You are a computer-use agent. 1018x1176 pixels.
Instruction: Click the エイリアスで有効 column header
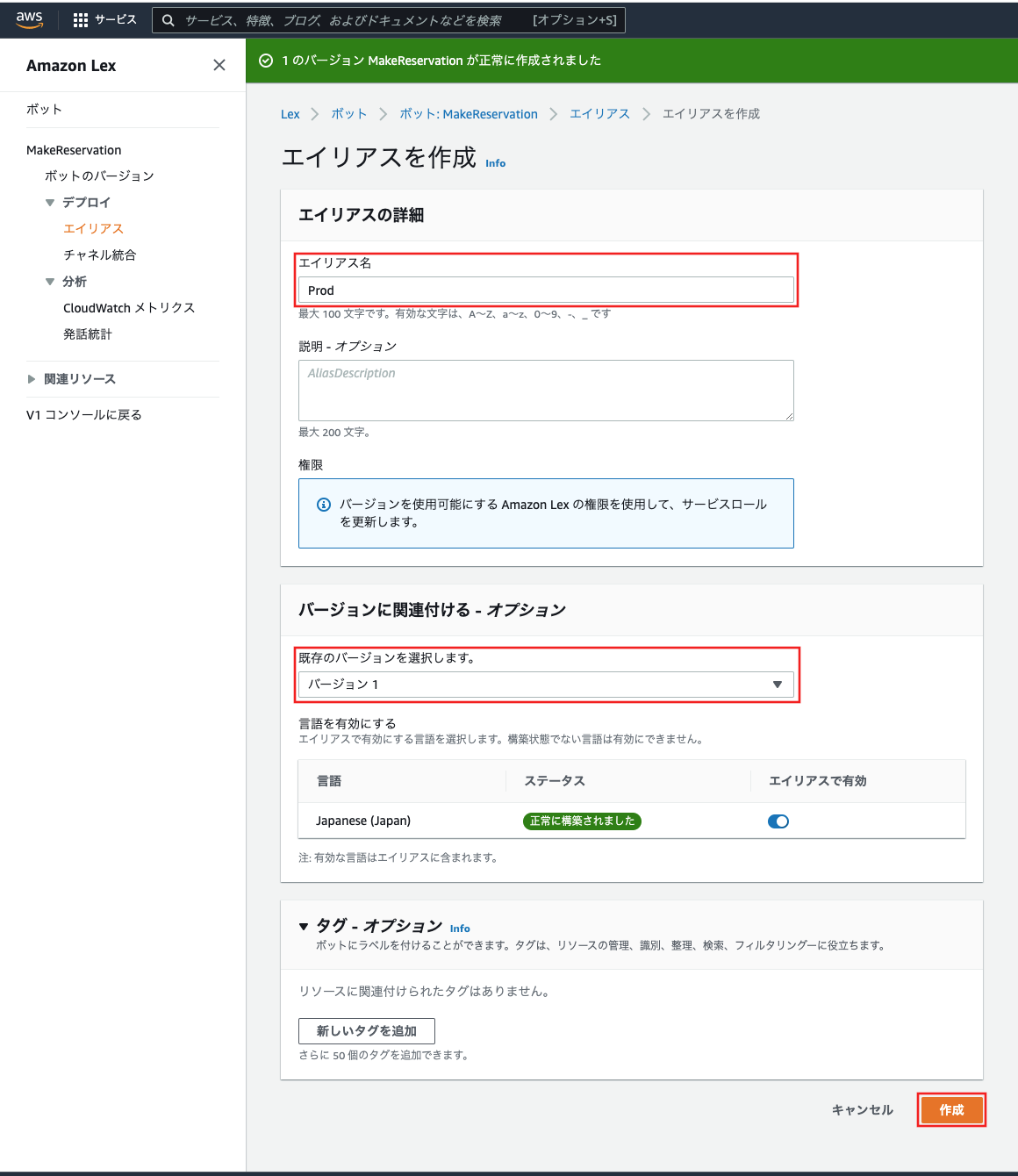818,781
